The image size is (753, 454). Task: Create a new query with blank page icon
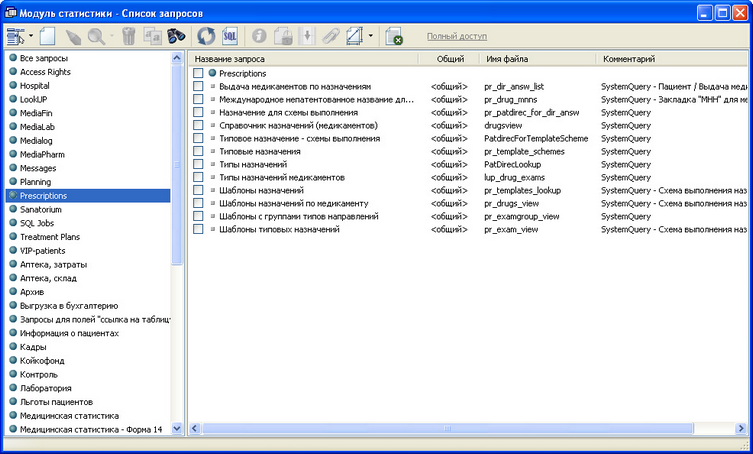pyautogui.click(x=48, y=36)
